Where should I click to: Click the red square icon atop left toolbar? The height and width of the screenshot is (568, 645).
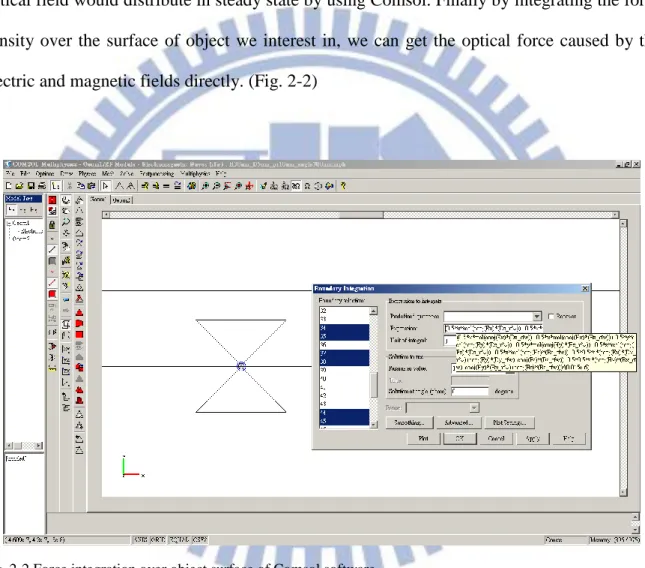(x=52, y=200)
